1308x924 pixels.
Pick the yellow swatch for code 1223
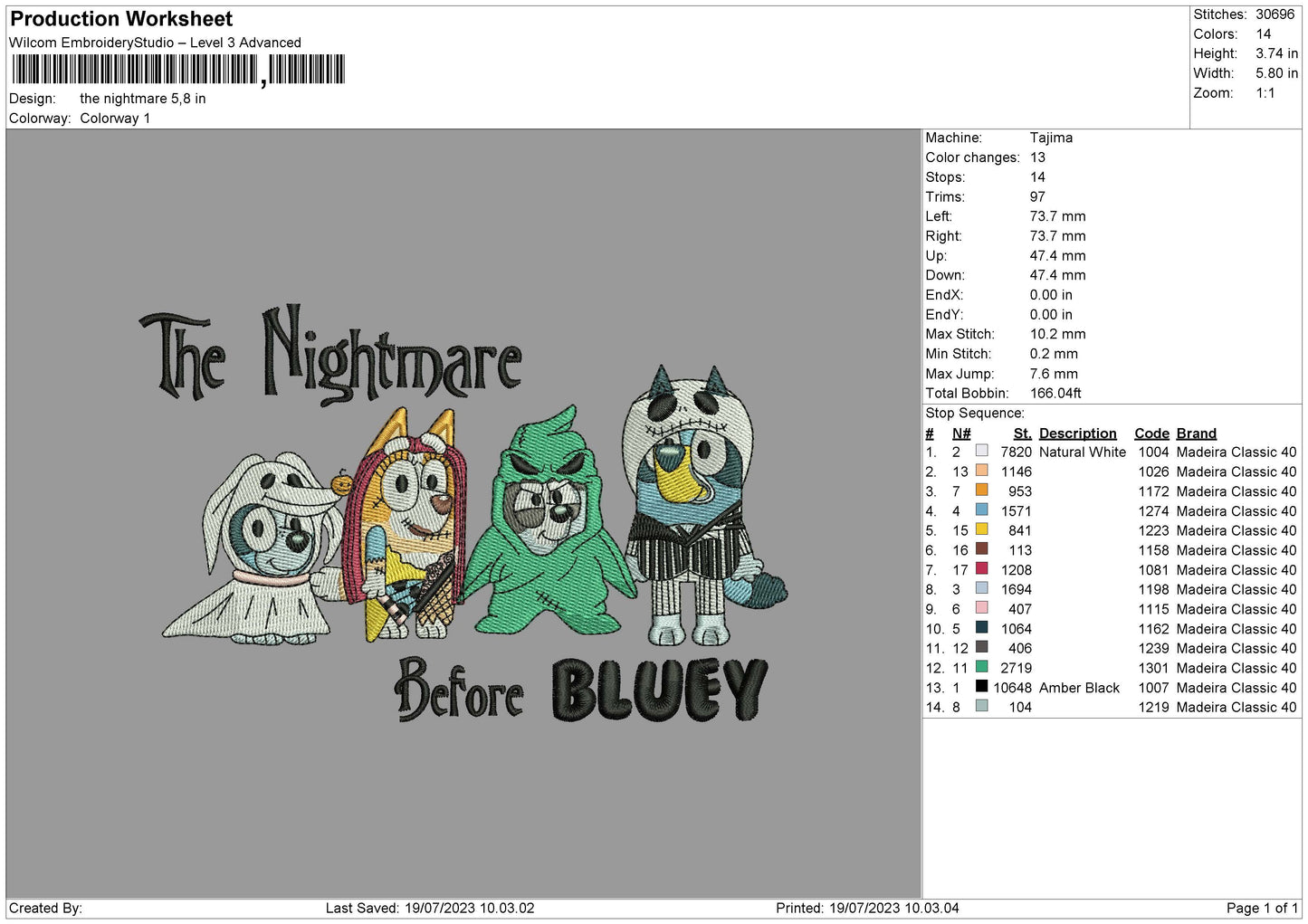click(981, 529)
